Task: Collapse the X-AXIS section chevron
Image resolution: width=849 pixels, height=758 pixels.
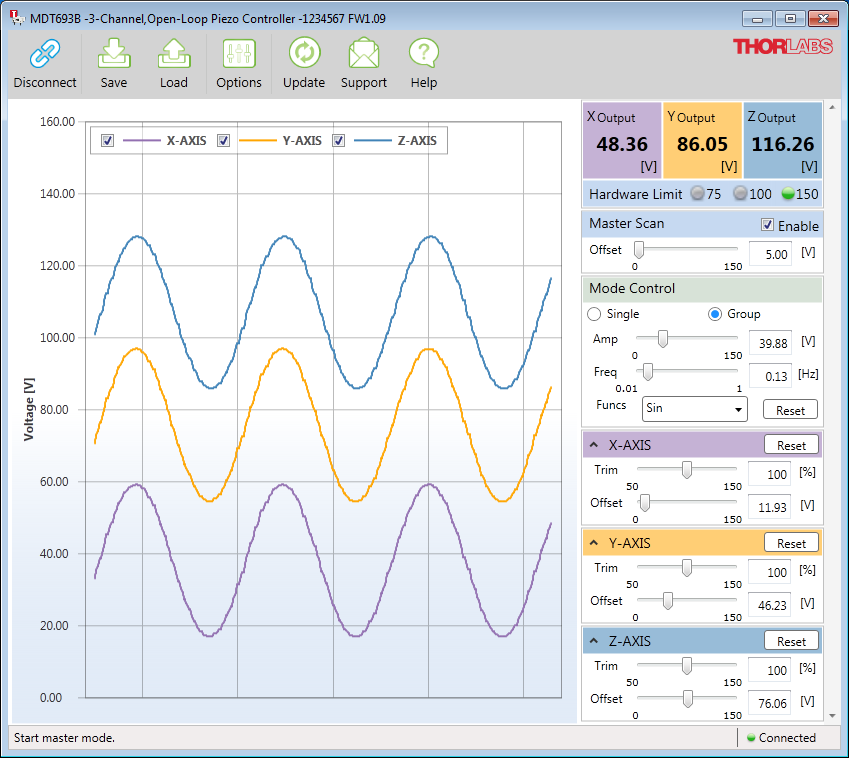Action: tap(594, 445)
